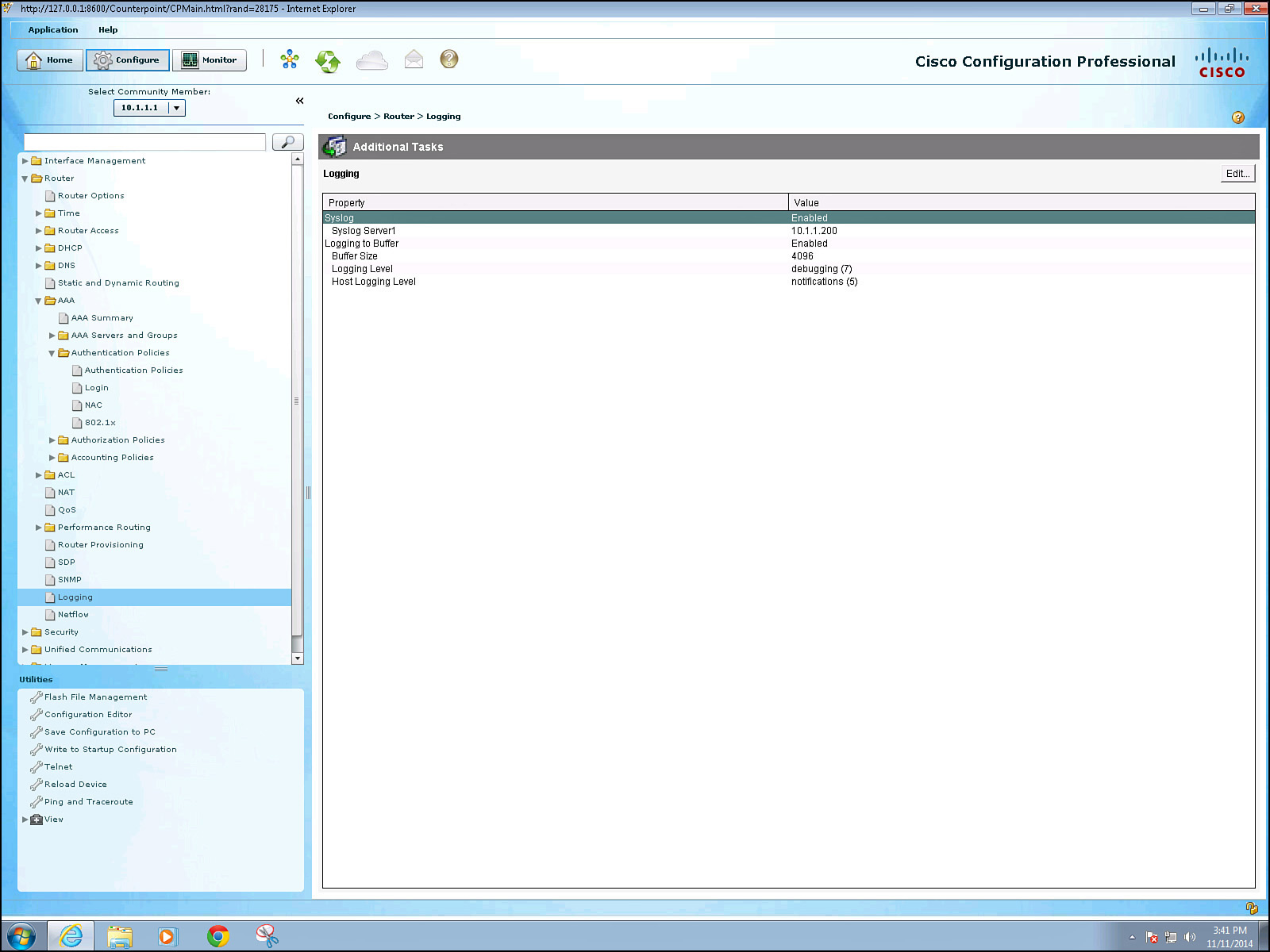The width and height of the screenshot is (1270, 952).
Task: Expand the ACL folder
Action: [x=38, y=475]
